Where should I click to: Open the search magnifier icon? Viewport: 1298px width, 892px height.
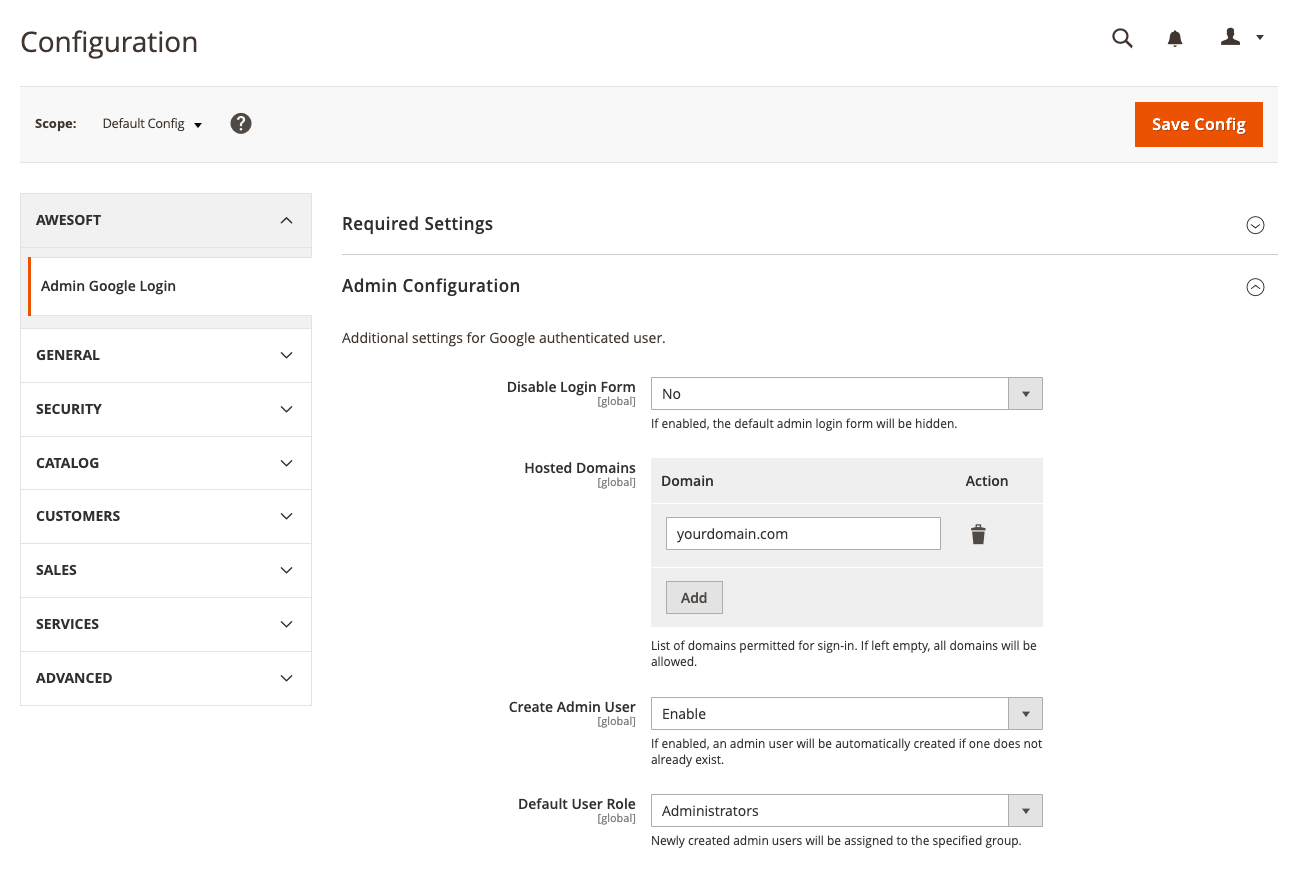click(x=1122, y=38)
